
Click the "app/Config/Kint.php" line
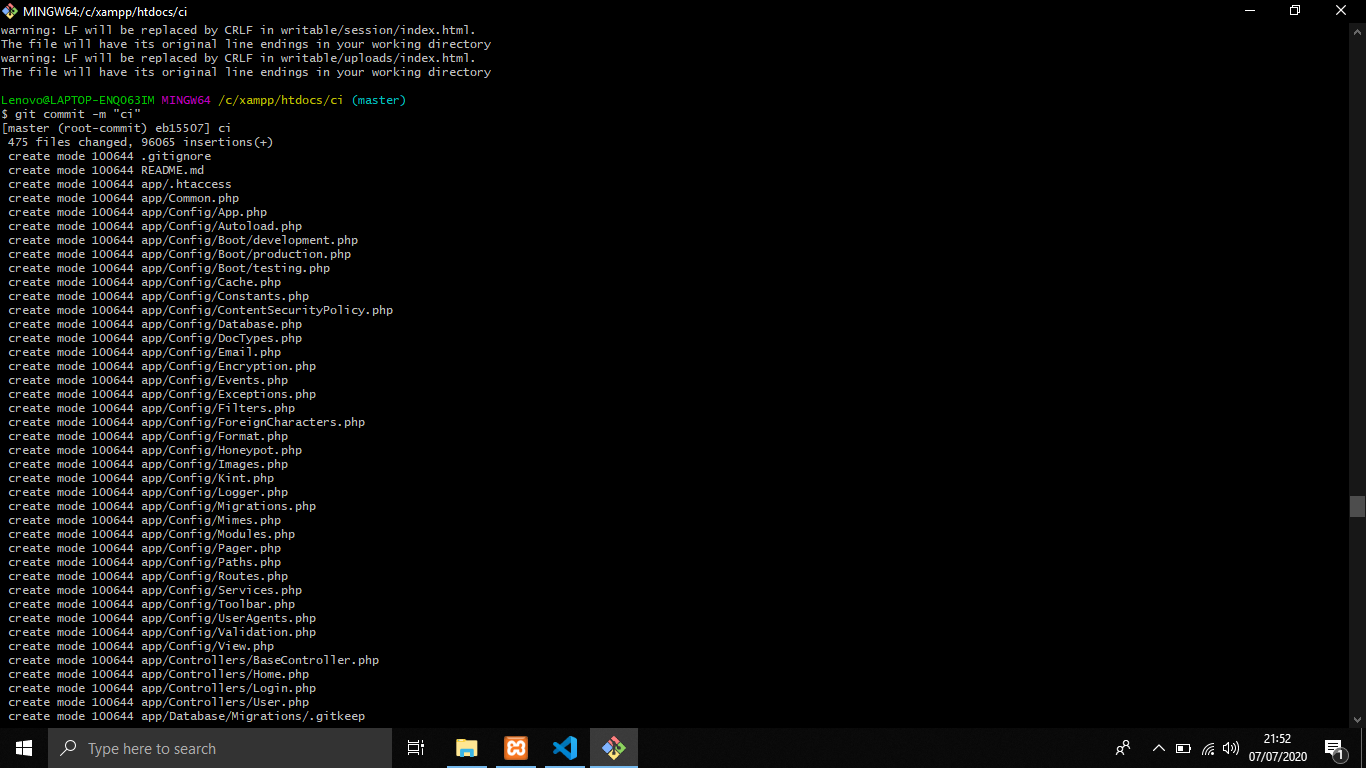pyautogui.click(x=141, y=478)
